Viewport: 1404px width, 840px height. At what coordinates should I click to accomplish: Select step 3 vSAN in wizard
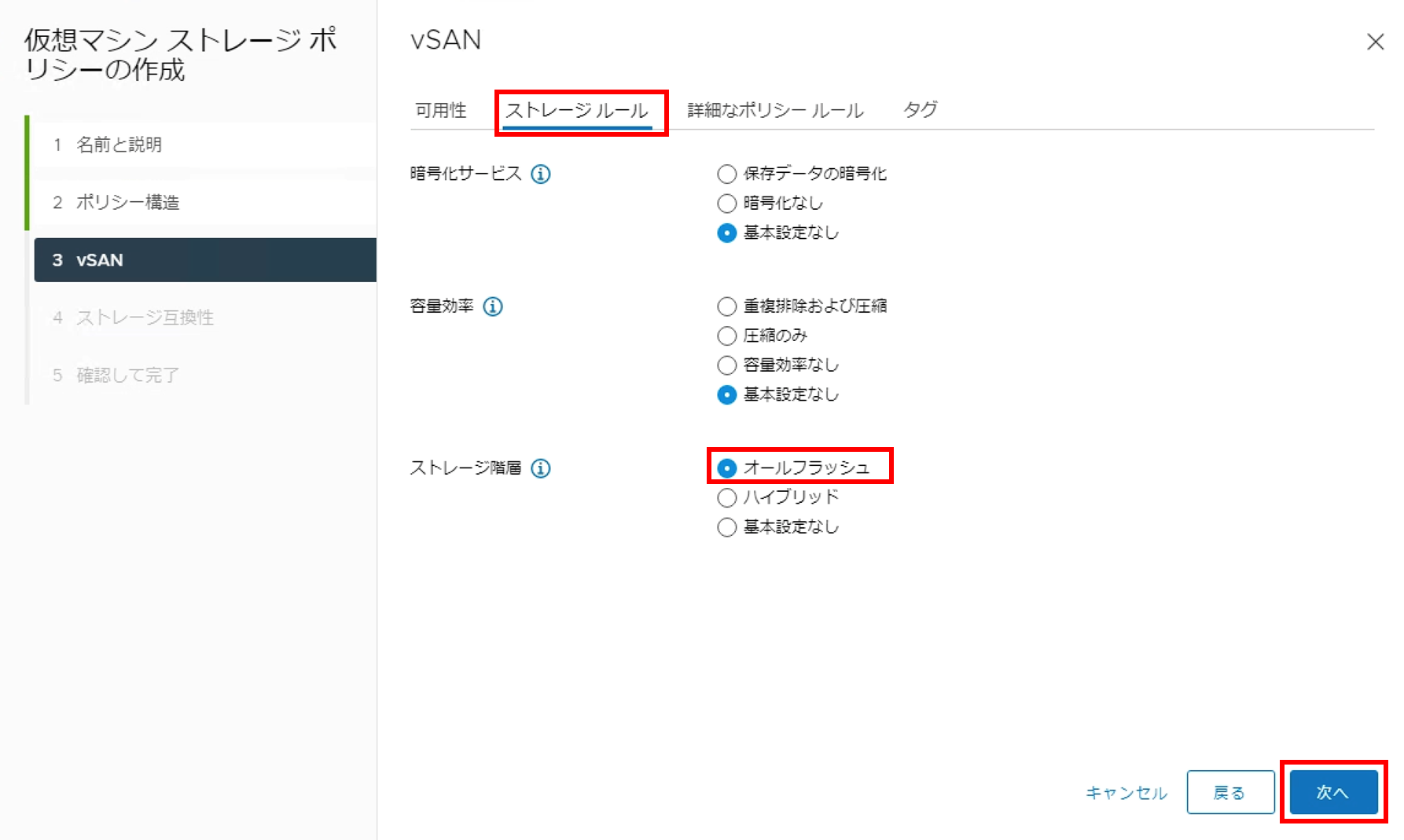click(204, 260)
